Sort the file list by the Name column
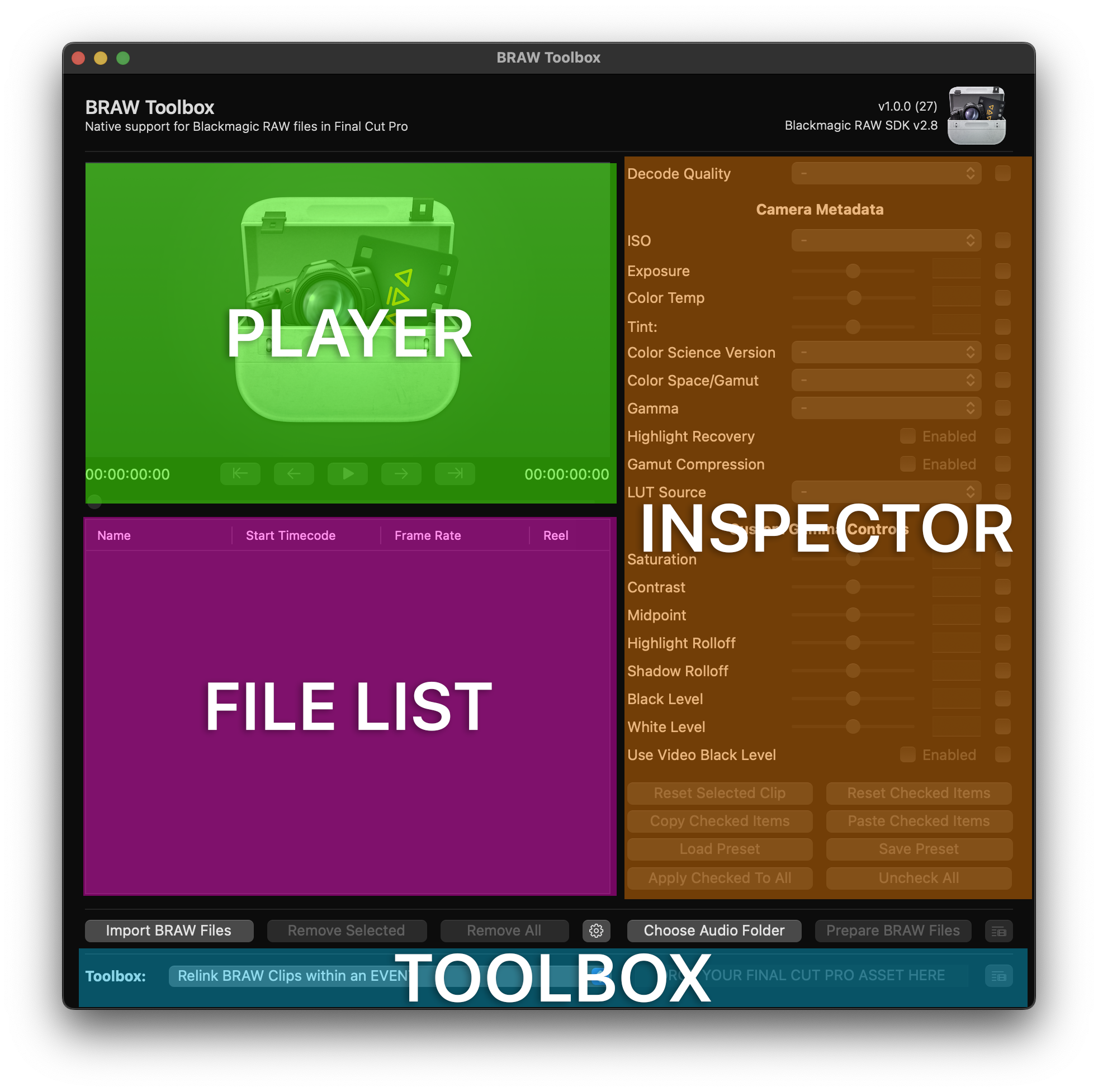Viewport: 1098px width, 1092px height. (113, 535)
